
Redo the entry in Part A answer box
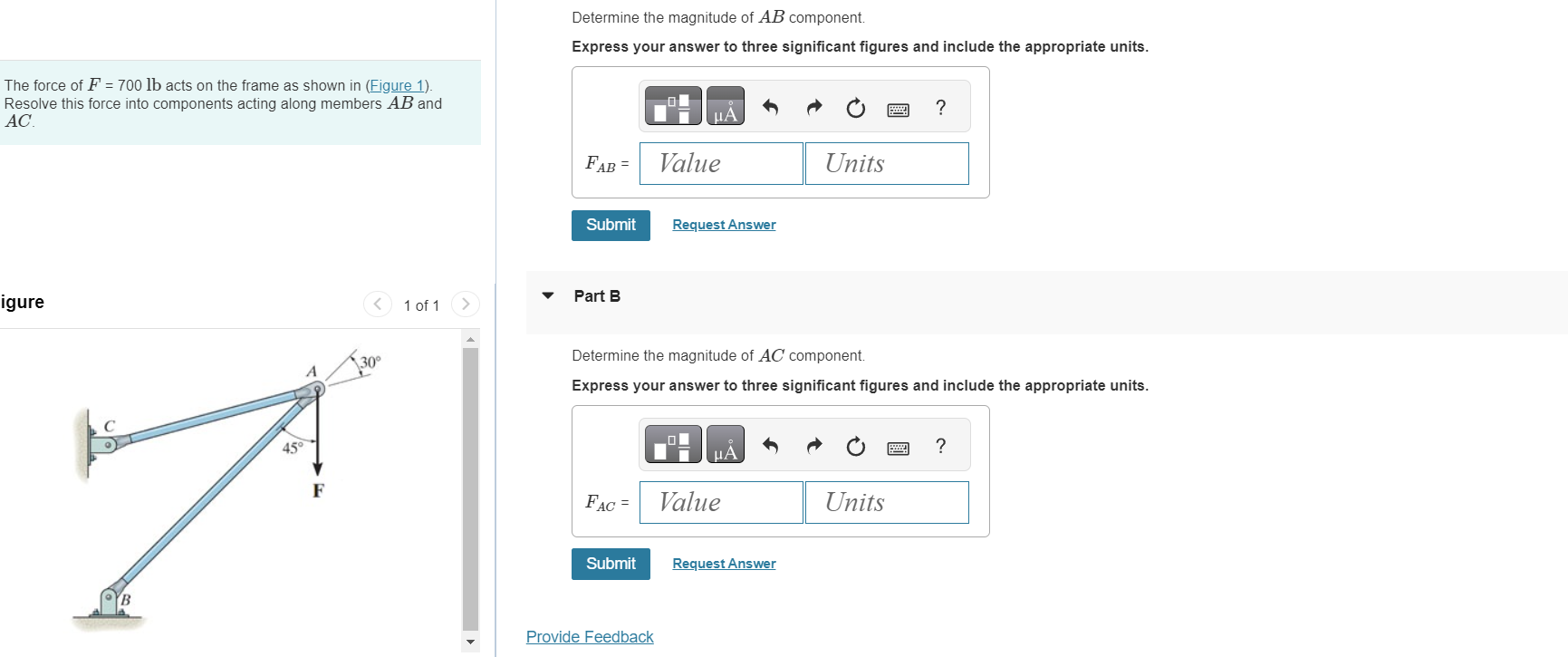point(813,106)
